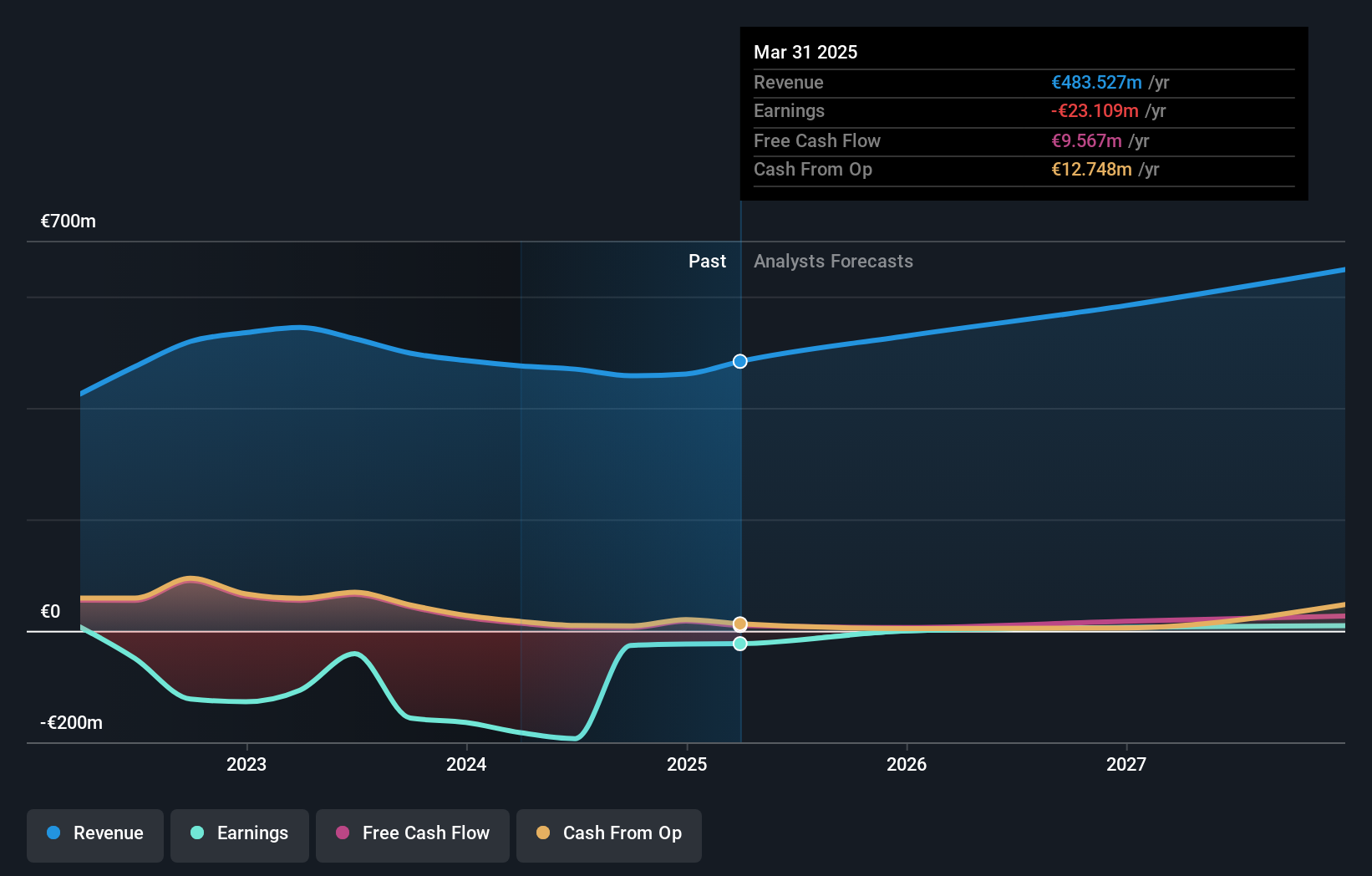Select the 2023 x-axis label

246,764
